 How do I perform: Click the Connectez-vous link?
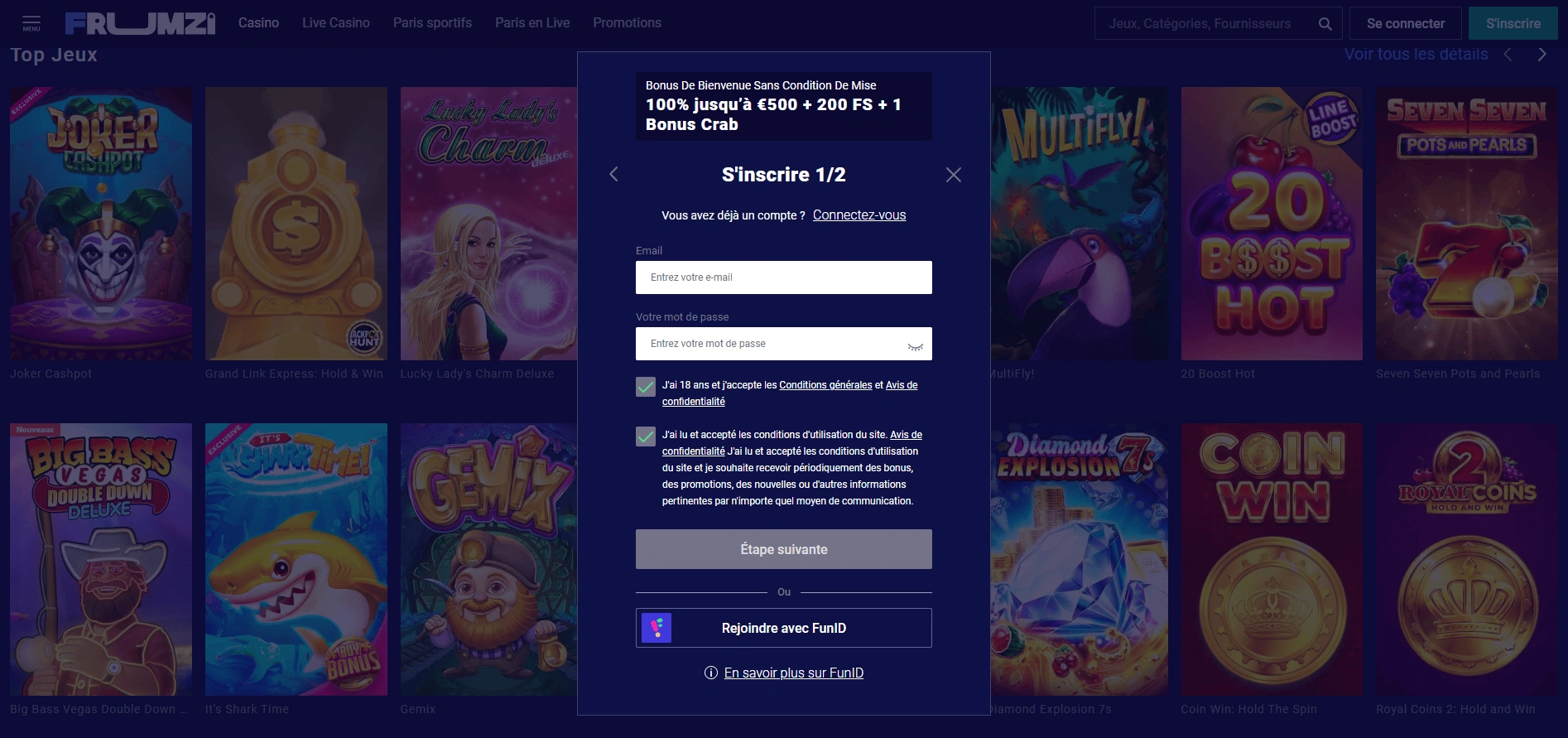pyautogui.click(x=859, y=215)
